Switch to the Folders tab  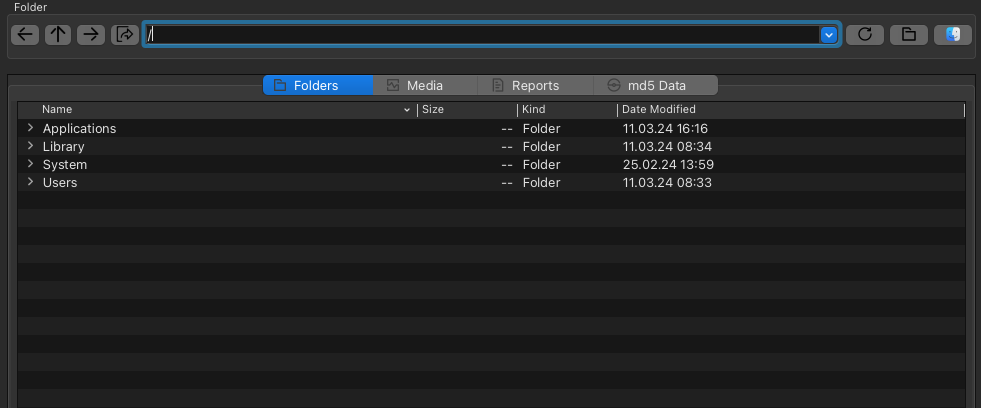point(317,85)
